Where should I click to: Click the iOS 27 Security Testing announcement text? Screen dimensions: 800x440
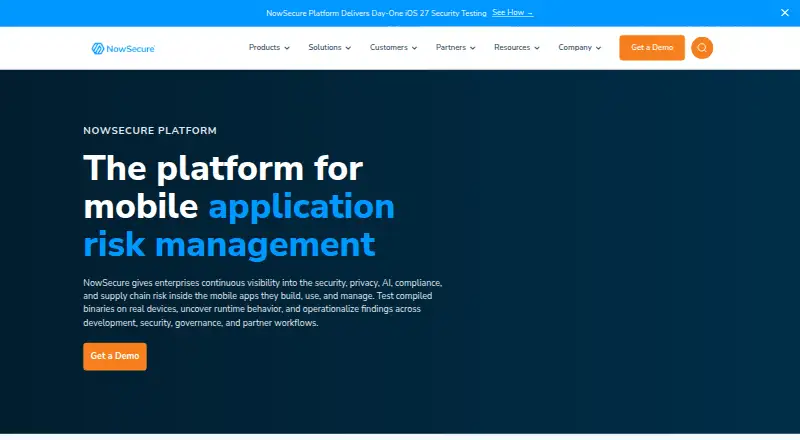(376, 13)
